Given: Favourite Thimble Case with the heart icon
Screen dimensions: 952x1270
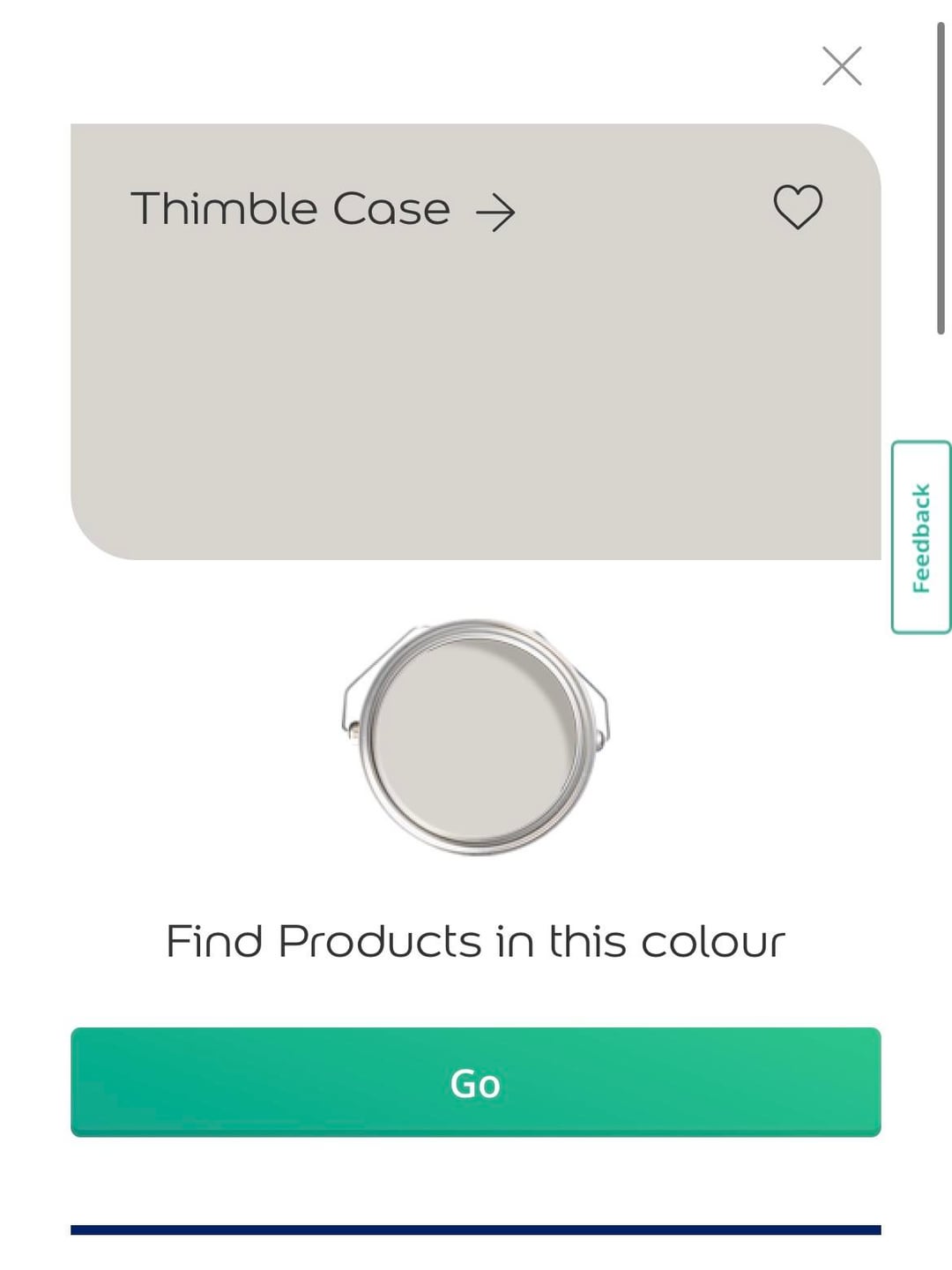Looking at the screenshot, I should click(798, 207).
